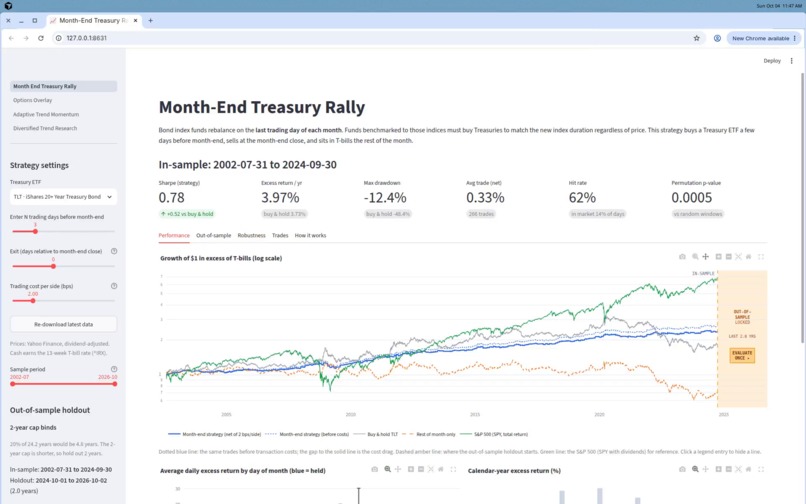Select zoom tool on calendar-year chart
806x504 pixels.
pos(695,469)
